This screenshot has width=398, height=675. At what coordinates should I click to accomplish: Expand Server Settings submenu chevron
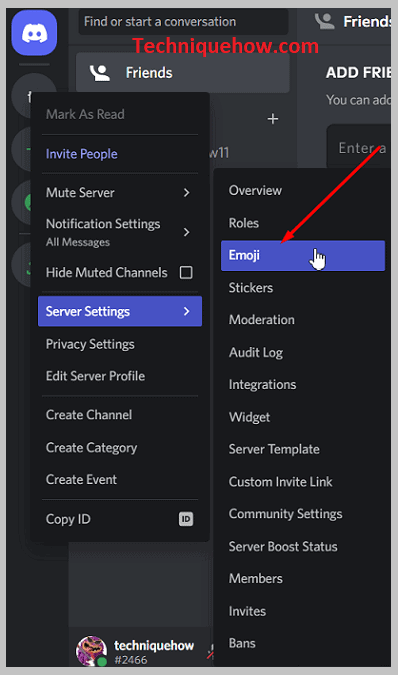click(x=186, y=311)
